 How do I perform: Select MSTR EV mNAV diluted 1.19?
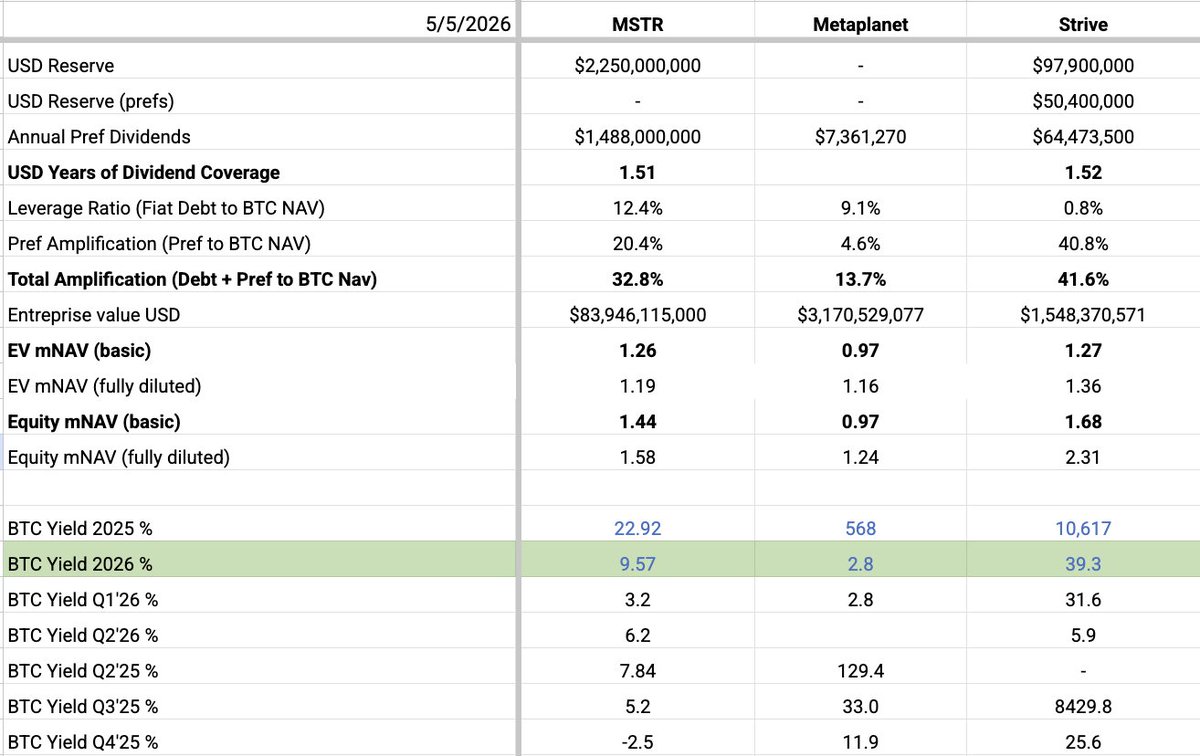[x=638, y=386]
